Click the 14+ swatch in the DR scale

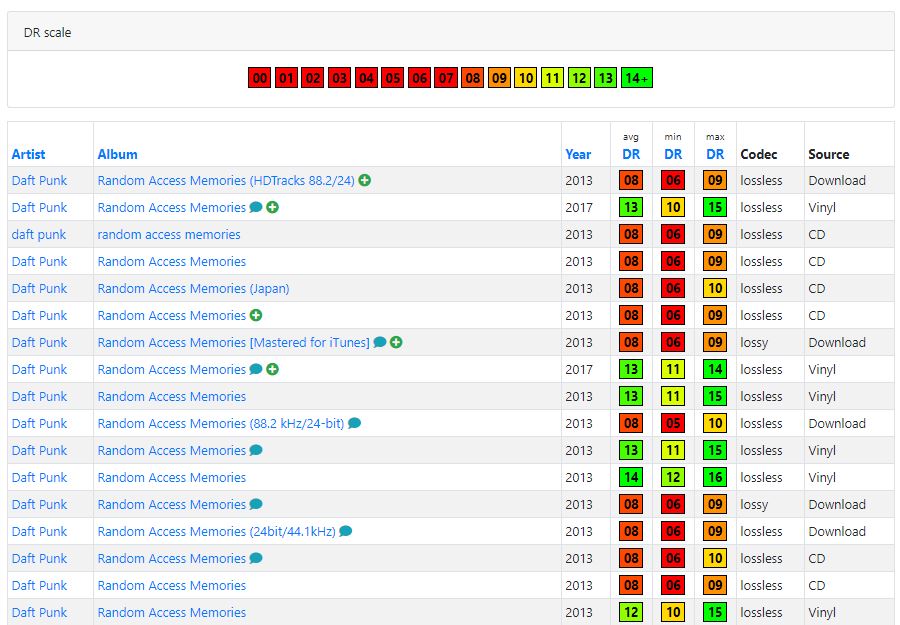pyautogui.click(x=637, y=77)
